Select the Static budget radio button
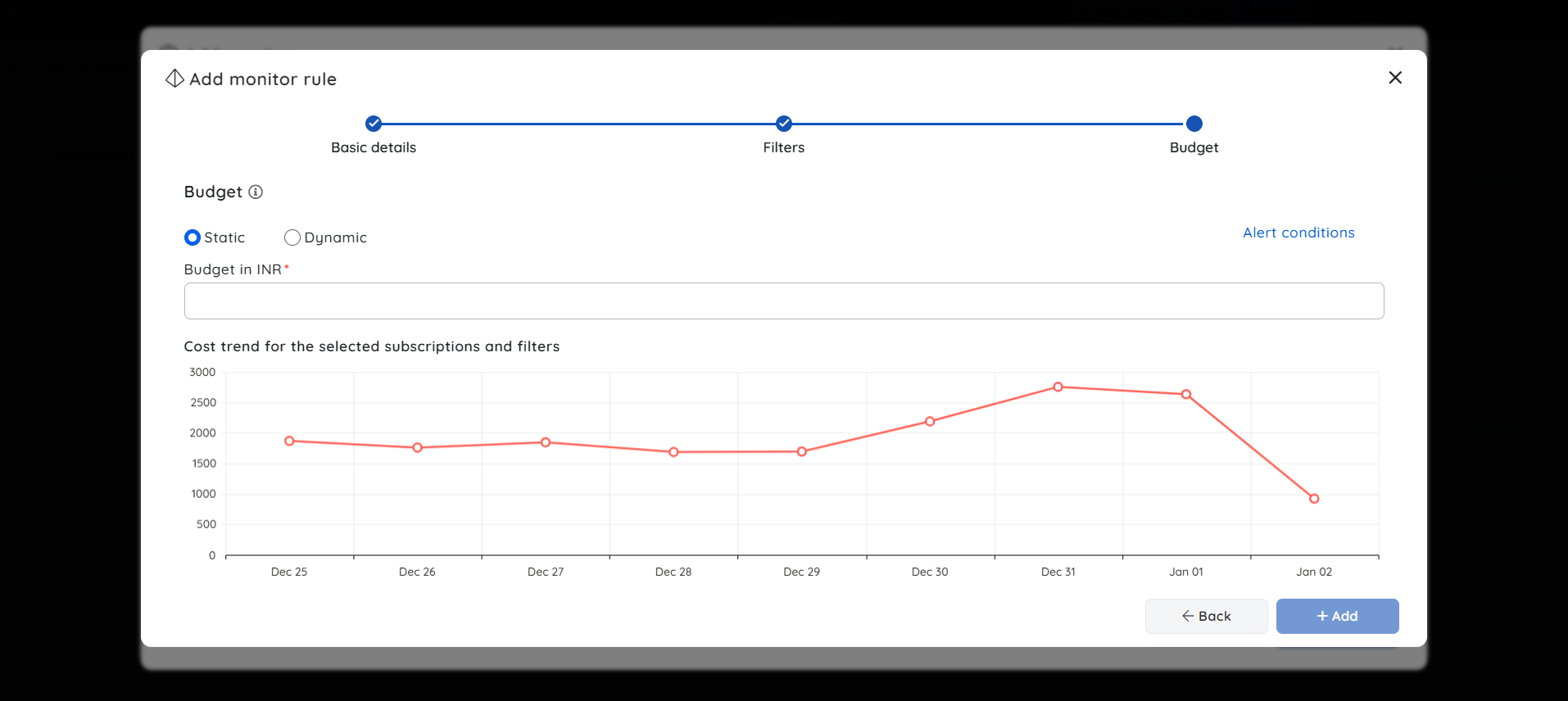This screenshot has height=701, width=1568. (x=193, y=237)
